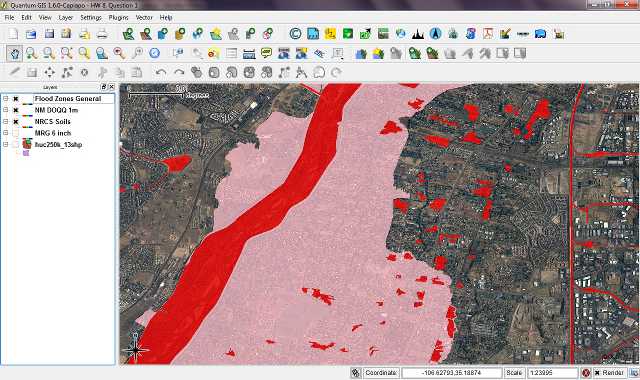The height and width of the screenshot is (380, 640).
Task: Save the project with the floppy disk icon
Action: coord(49,34)
